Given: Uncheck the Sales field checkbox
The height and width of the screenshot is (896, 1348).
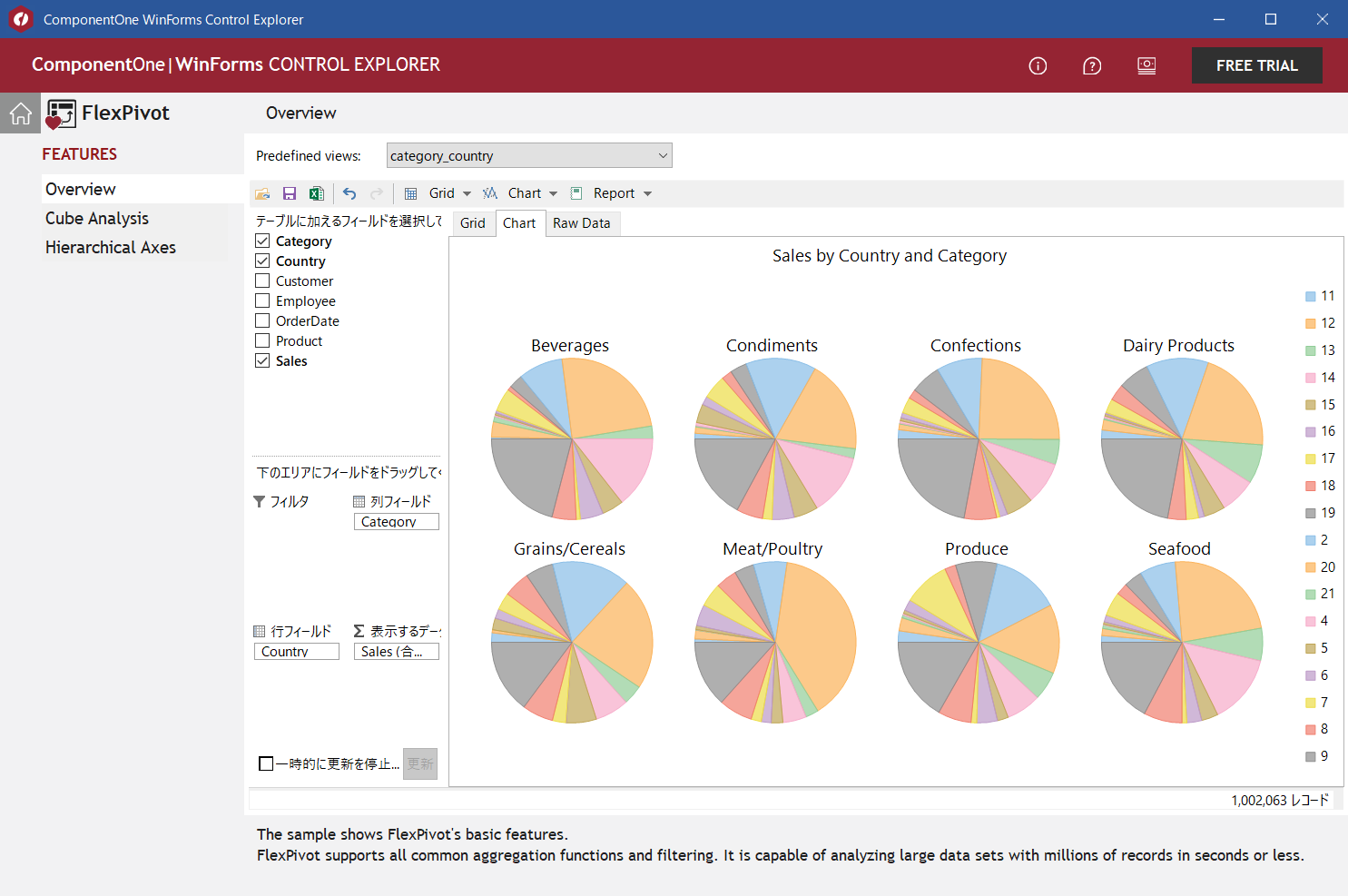Looking at the screenshot, I should click(x=262, y=360).
